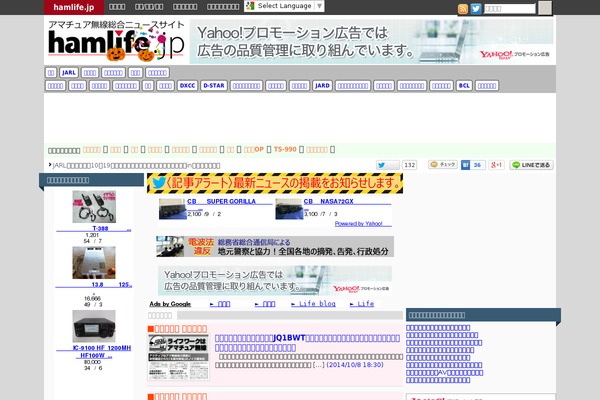The height and width of the screenshot is (400, 600).
Task: Open the Yahoo! promotion top banner ad
Action: [x=371, y=41]
